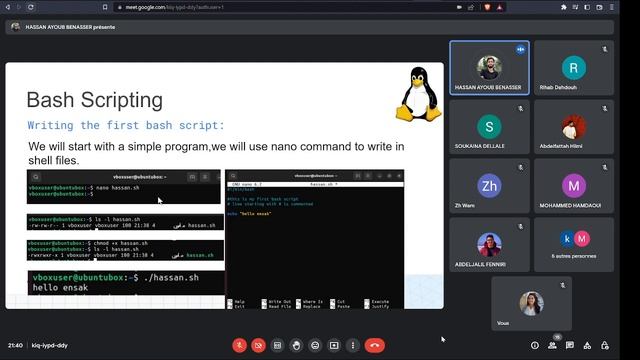Click the mic status icon on SOUKAINA DELLALE's tile
The height and width of the screenshot is (360, 640).
point(520,109)
